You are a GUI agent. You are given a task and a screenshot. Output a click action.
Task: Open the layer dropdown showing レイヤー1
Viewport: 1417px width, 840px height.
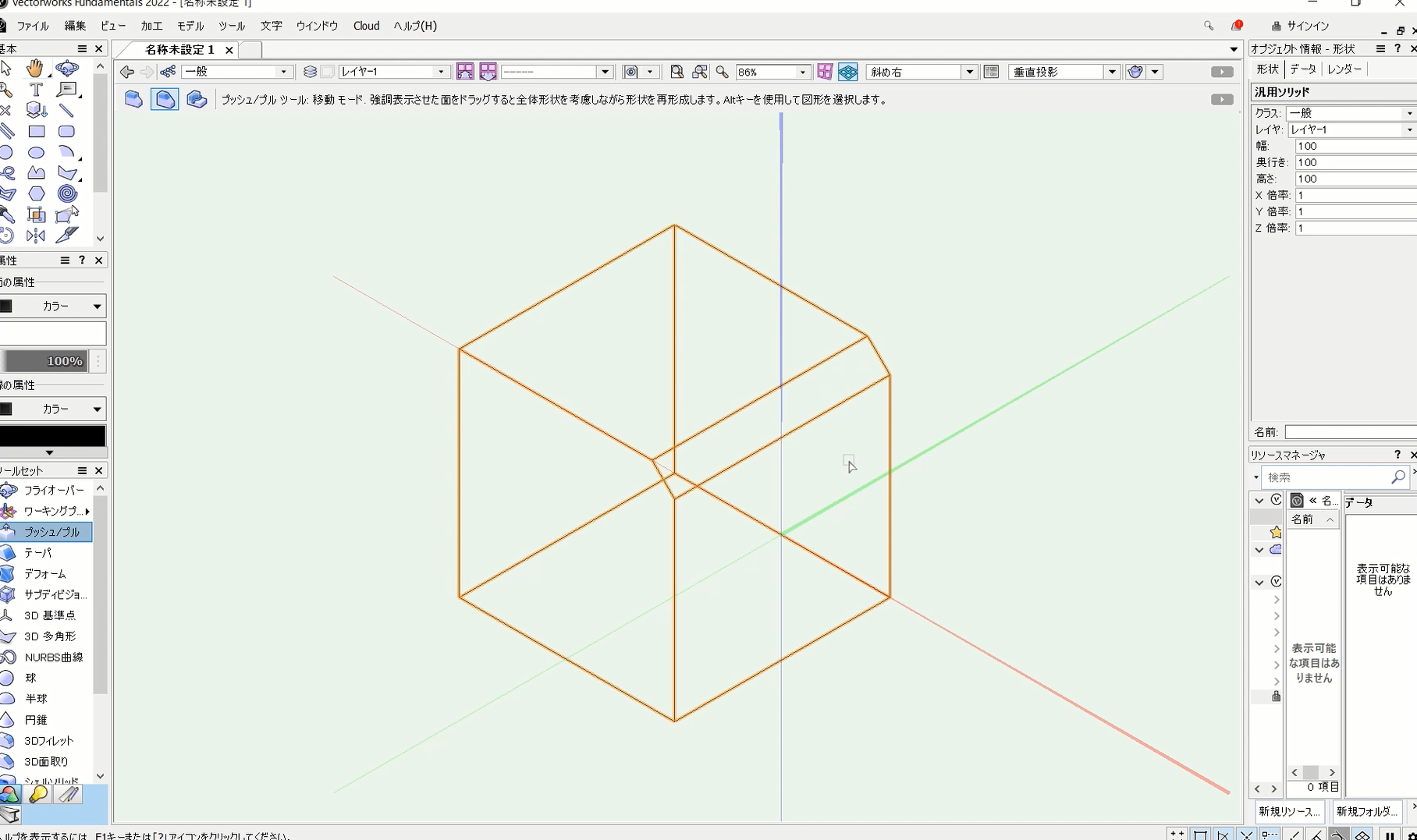pos(394,72)
